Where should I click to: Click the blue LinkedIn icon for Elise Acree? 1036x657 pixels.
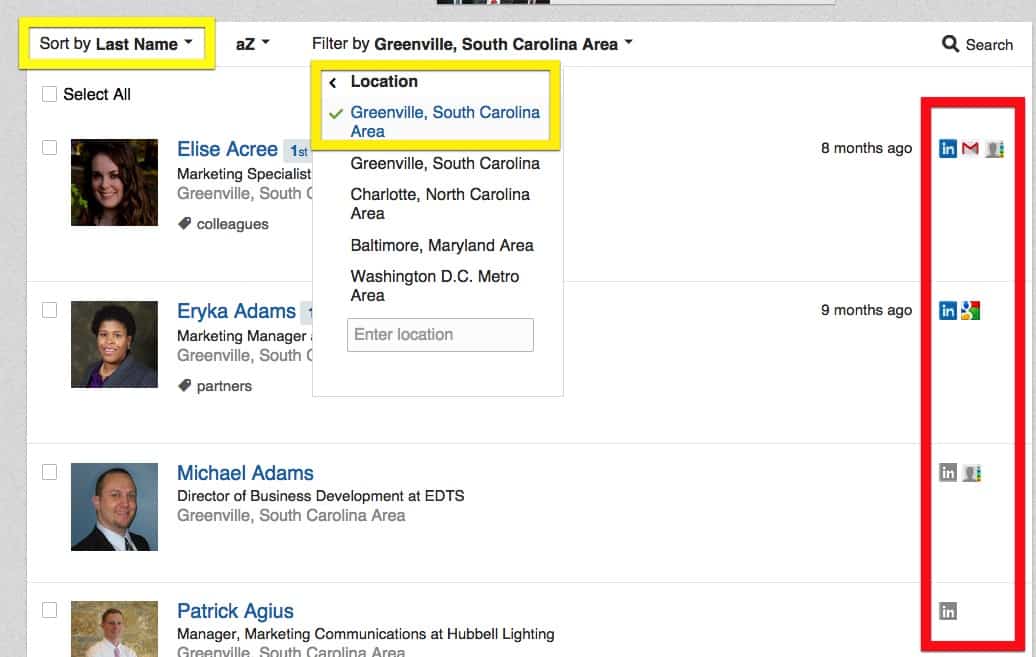click(x=948, y=149)
